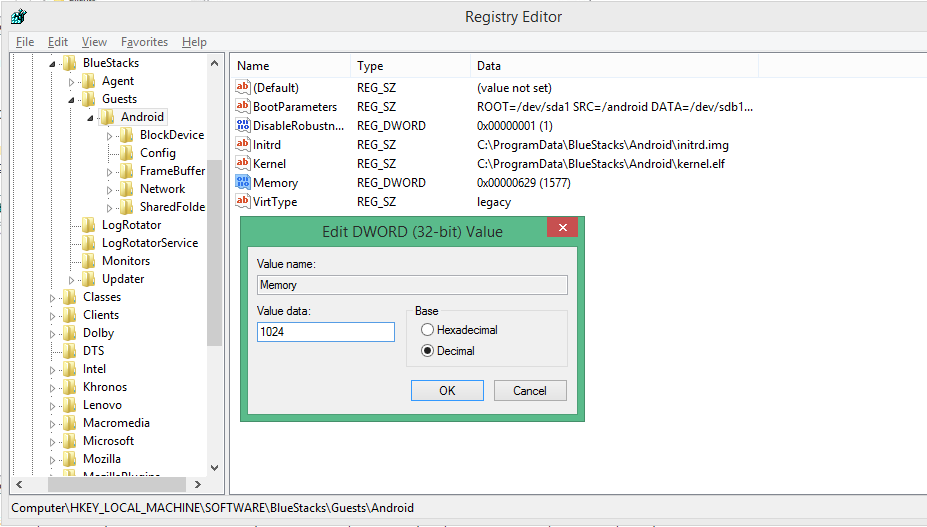
Task: Sort values by the Type column header
Action: click(411, 66)
